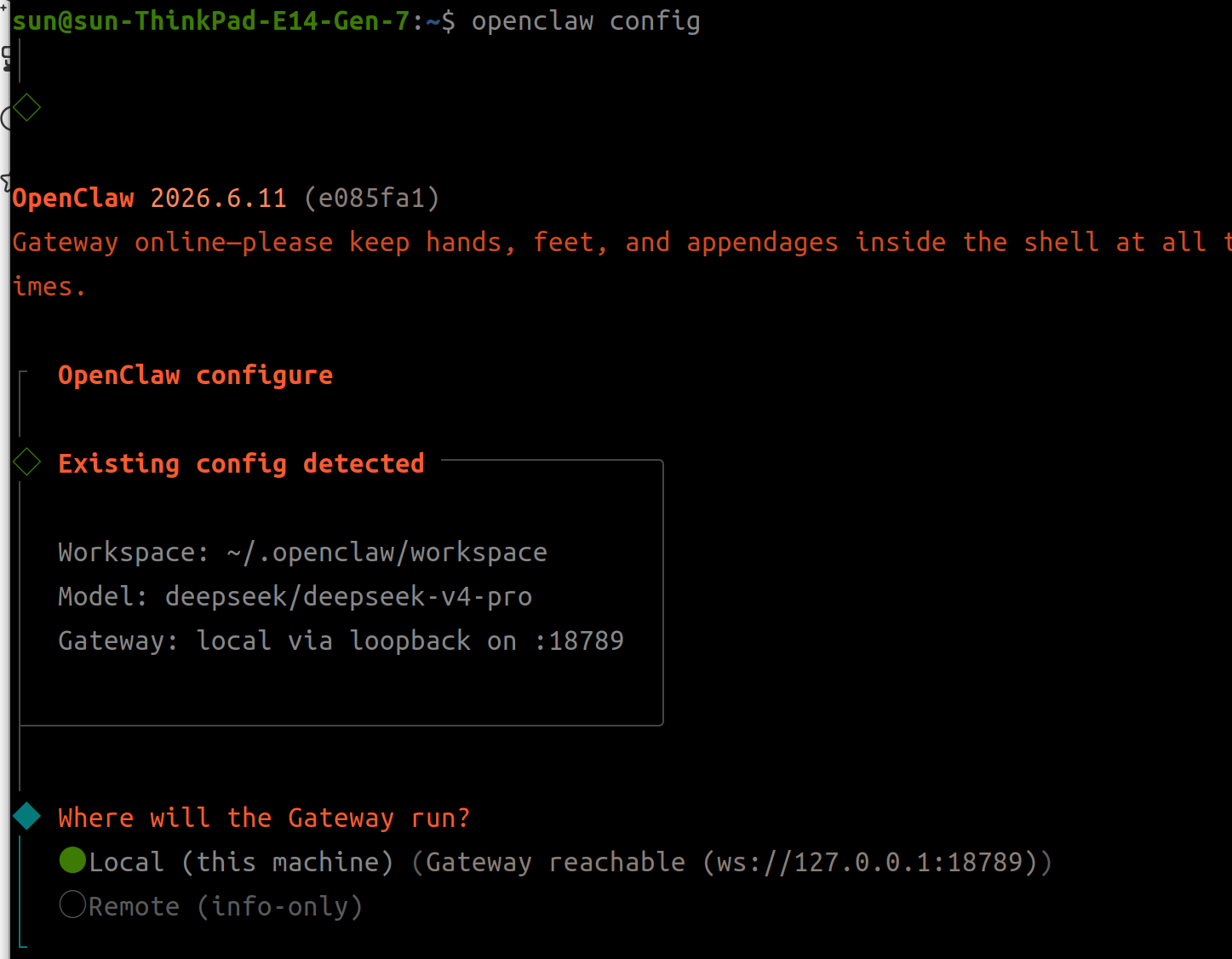The width and height of the screenshot is (1232, 959).
Task: Click the OpenClaw 2026.6.11 version text
Action: pyautogui.click(x=150, y=198)
